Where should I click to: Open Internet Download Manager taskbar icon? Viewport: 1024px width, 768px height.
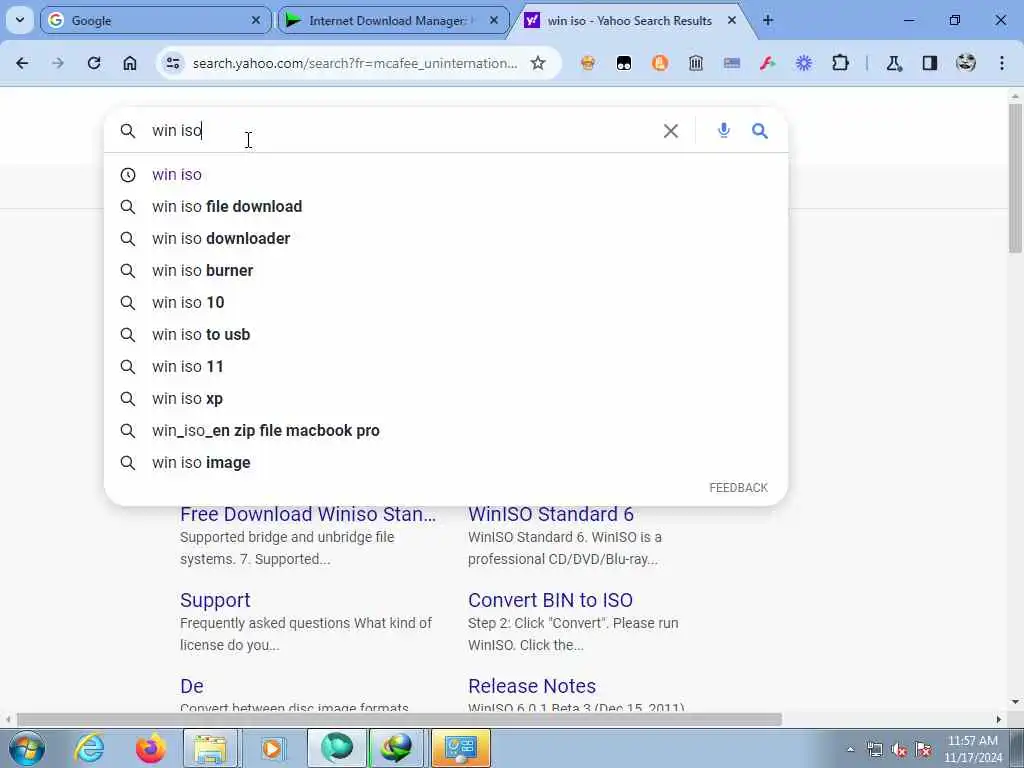tap(397, 748)
